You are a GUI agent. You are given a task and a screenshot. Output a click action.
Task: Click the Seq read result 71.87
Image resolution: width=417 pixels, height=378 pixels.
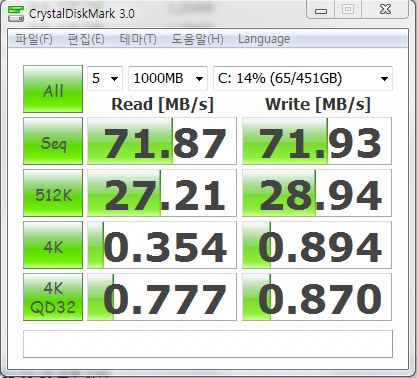pos(162,141)
